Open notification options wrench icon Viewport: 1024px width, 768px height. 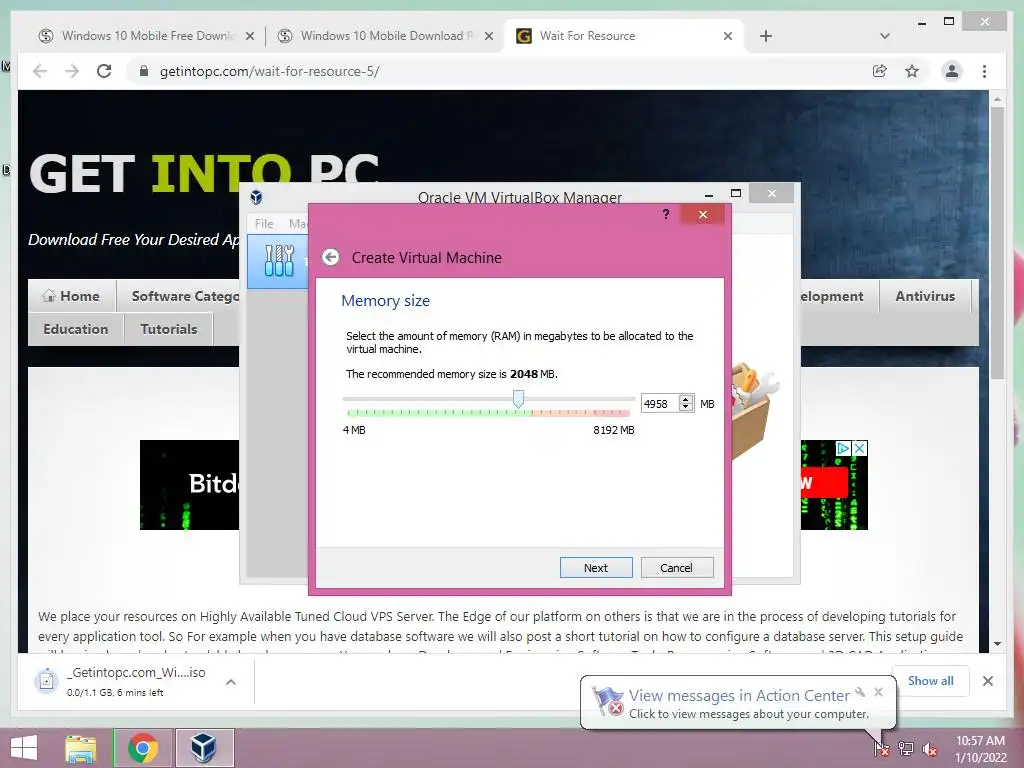[861, 692]
